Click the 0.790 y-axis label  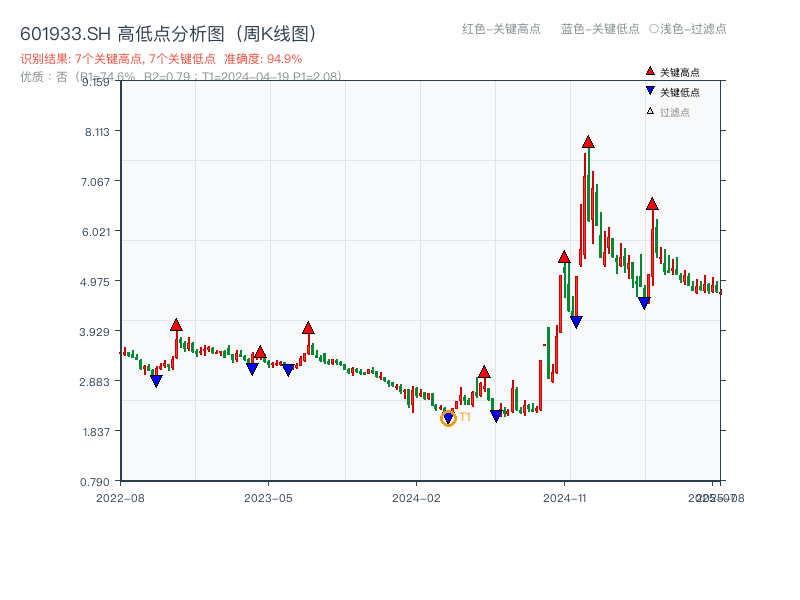(95, 482)
